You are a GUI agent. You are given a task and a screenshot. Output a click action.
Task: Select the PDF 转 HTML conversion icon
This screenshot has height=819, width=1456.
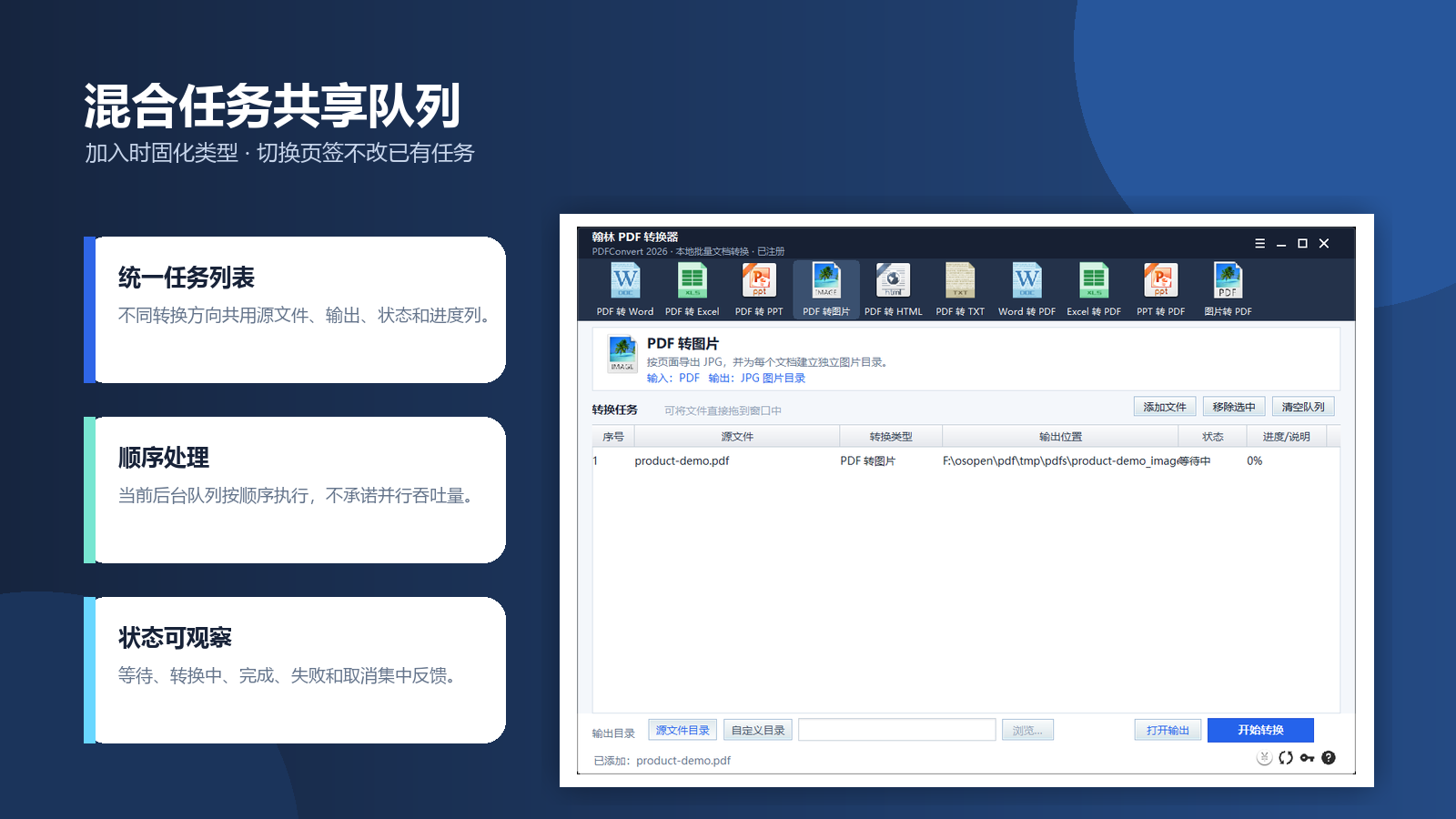[893, 289]
